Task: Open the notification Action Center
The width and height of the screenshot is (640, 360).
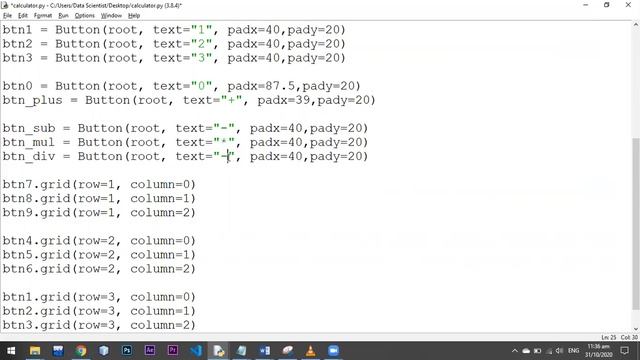Action: [x=624, y=351]
